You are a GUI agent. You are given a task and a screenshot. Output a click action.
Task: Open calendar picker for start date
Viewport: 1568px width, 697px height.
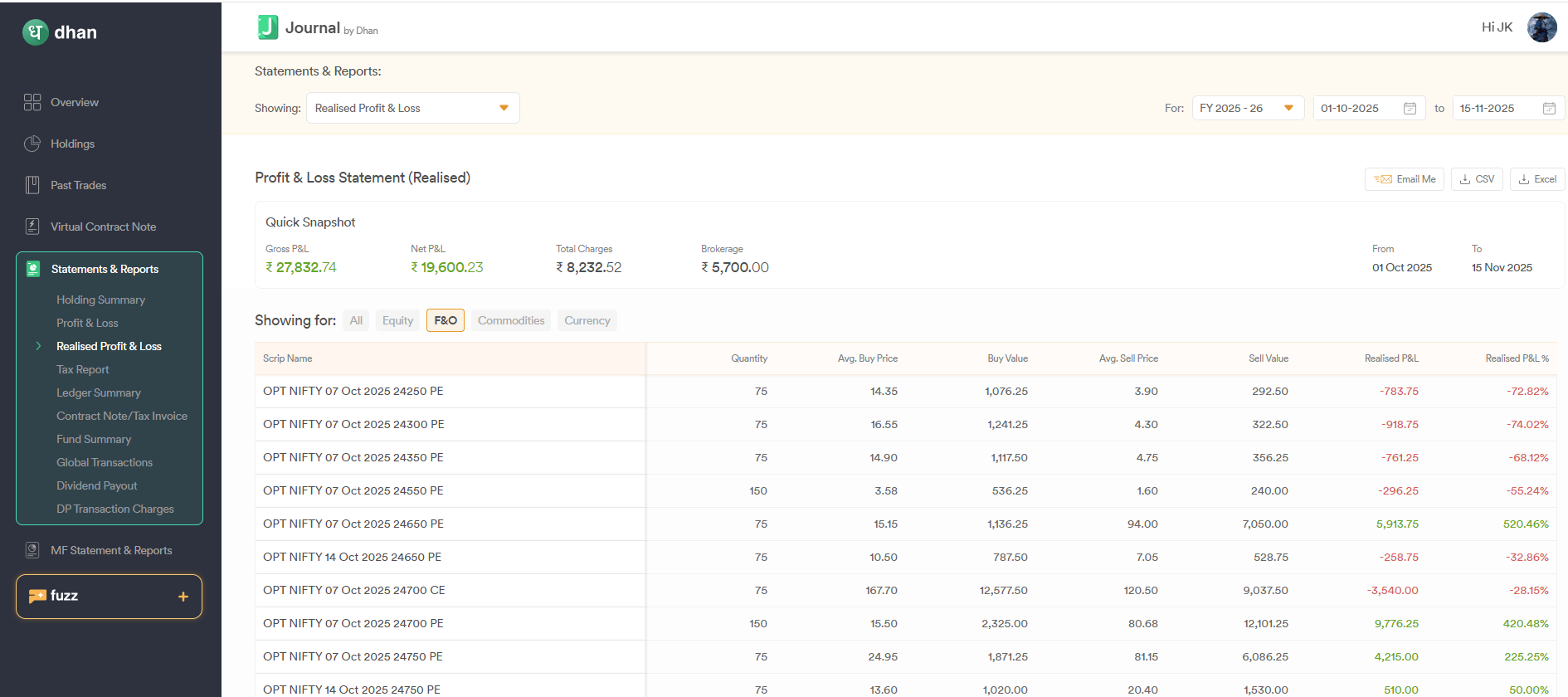click(x=1409, y=109)
